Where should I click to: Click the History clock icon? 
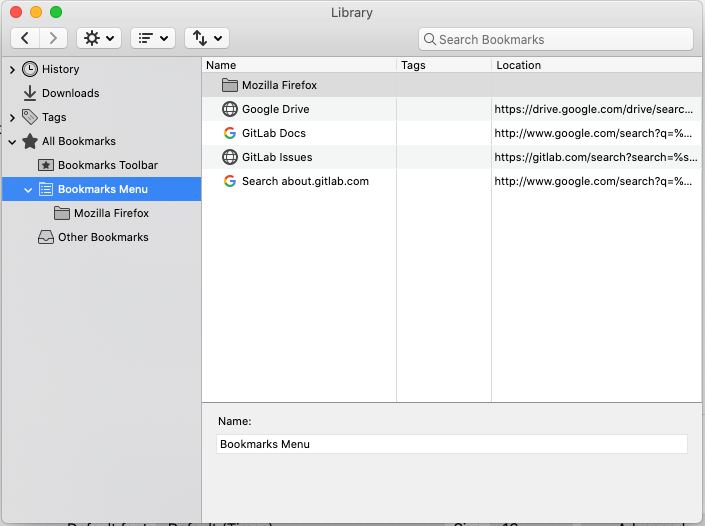[x=30, y=69]
